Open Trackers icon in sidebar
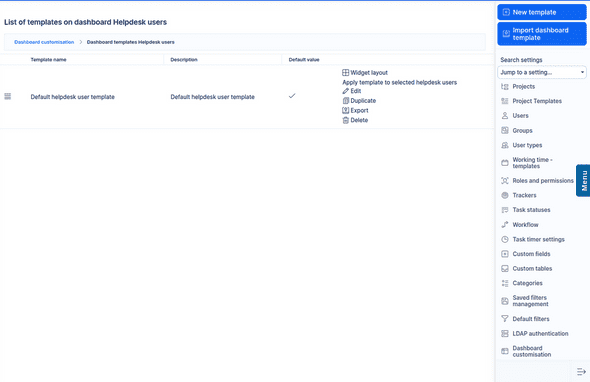The image size is (590, 382). (x=505, y=195)
